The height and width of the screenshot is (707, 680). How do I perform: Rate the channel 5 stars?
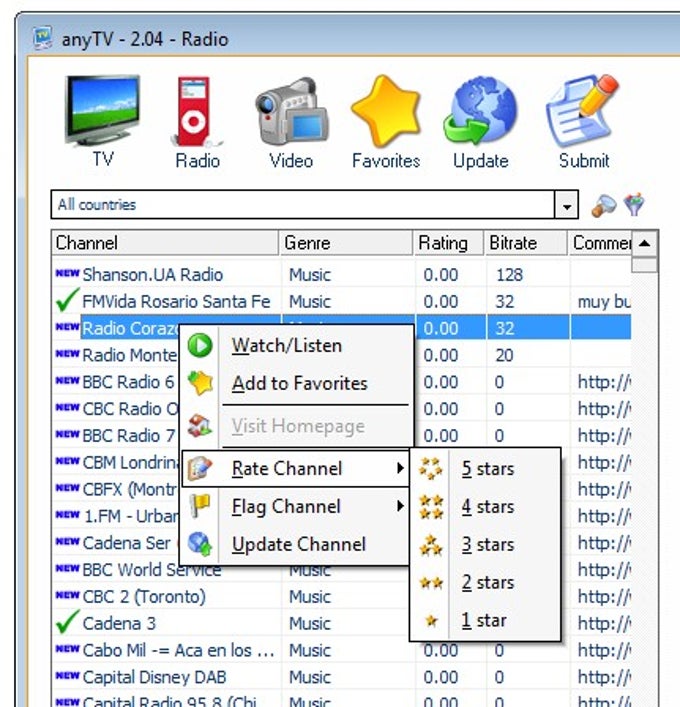[485, 469]
